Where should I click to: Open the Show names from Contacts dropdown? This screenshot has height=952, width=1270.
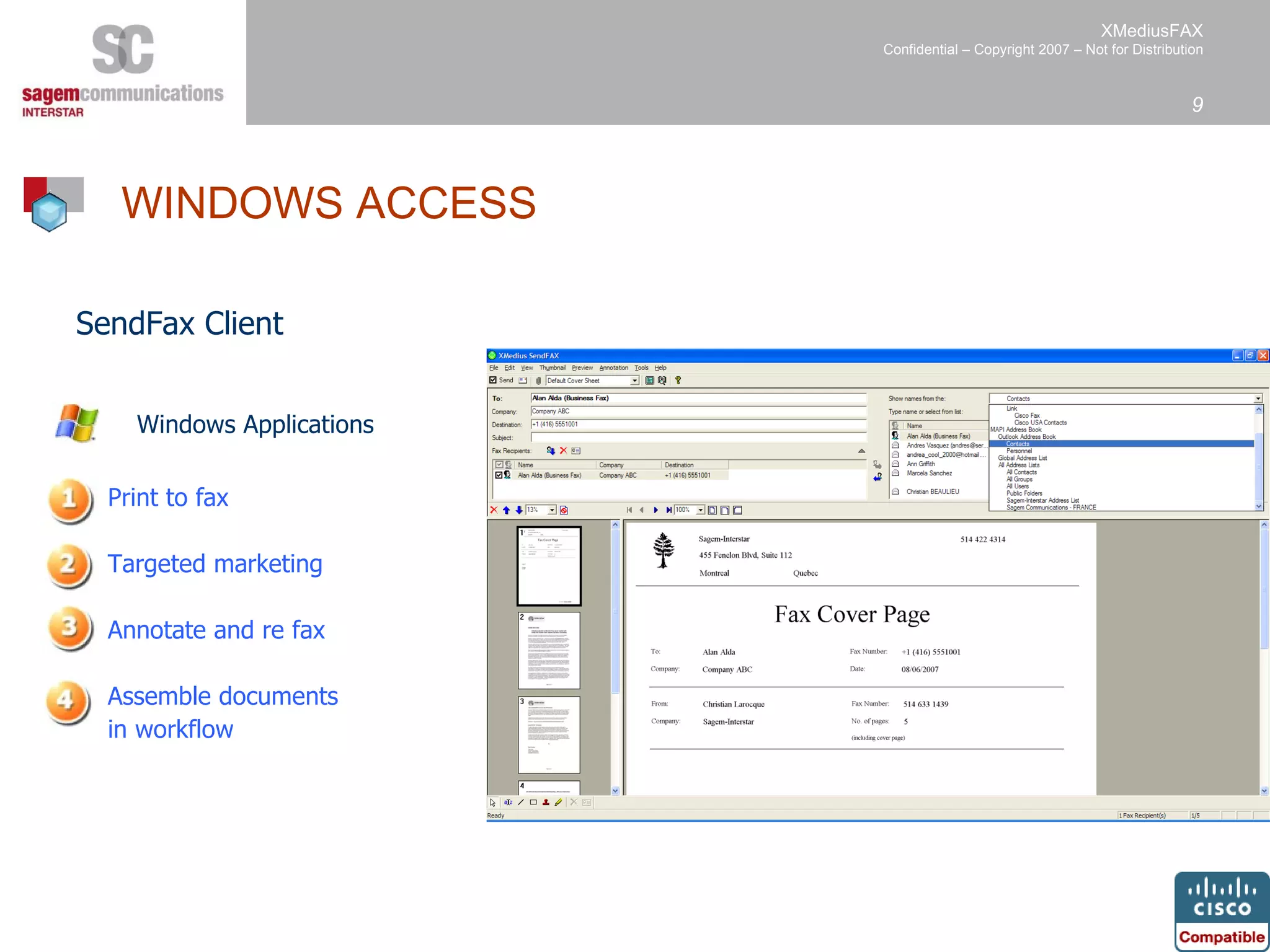point(1258,399)
